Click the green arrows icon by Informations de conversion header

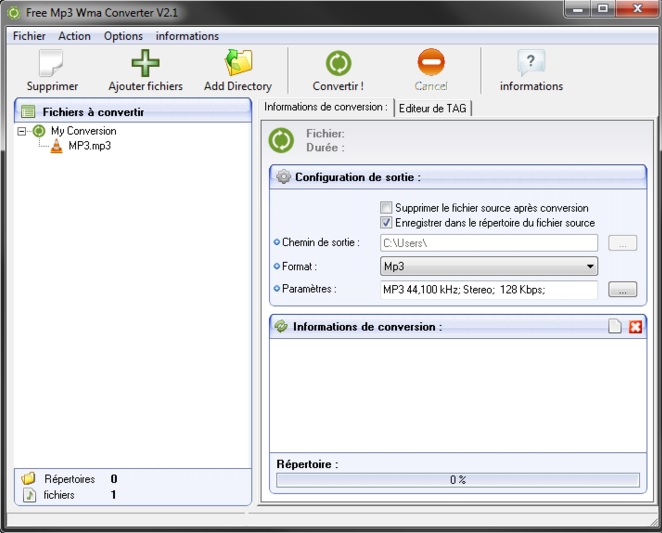[x=281, y=326]
